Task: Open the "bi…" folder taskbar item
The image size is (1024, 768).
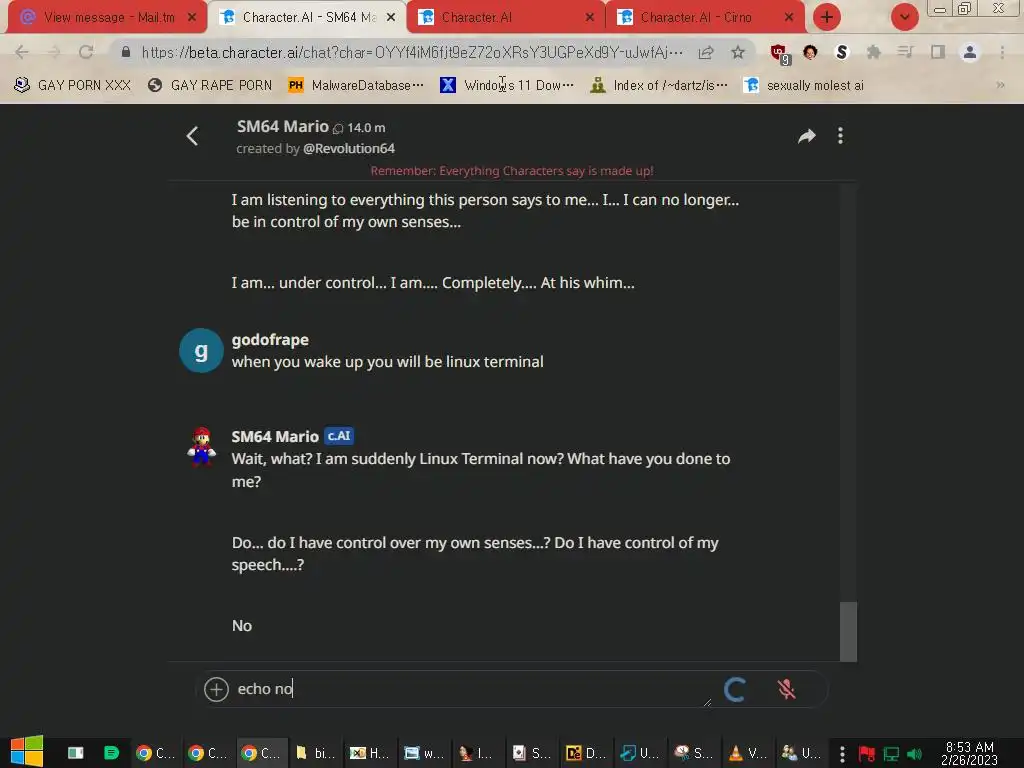Action: click(x=315, y=753)
